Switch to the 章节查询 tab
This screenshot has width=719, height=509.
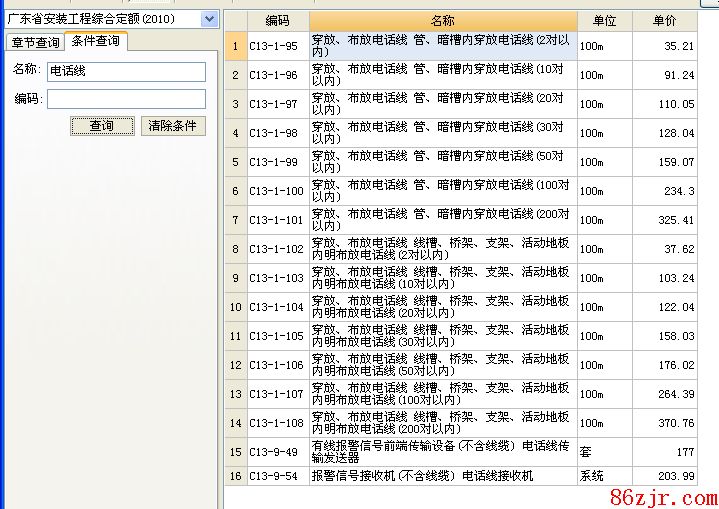coord(33,42)
